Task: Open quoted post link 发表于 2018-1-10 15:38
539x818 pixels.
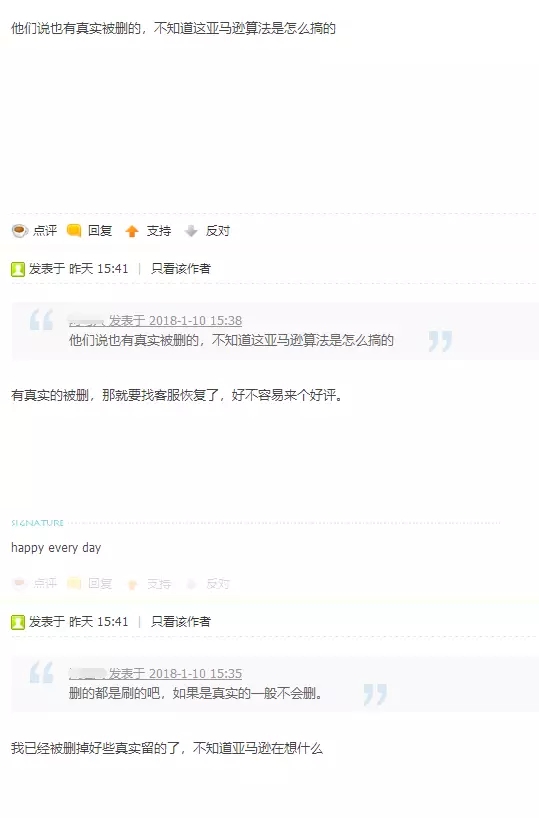Action: (175, 320)
